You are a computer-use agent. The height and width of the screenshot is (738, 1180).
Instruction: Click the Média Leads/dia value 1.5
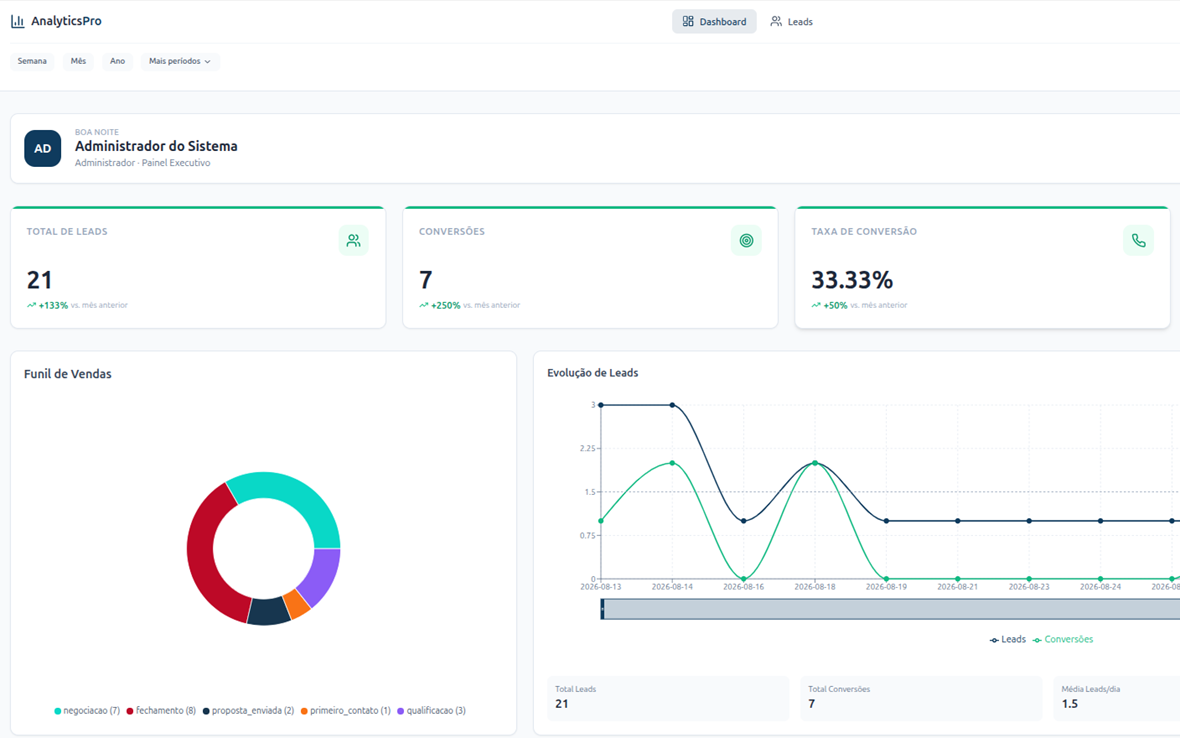pyautogui.click(x=1069, y=704)
